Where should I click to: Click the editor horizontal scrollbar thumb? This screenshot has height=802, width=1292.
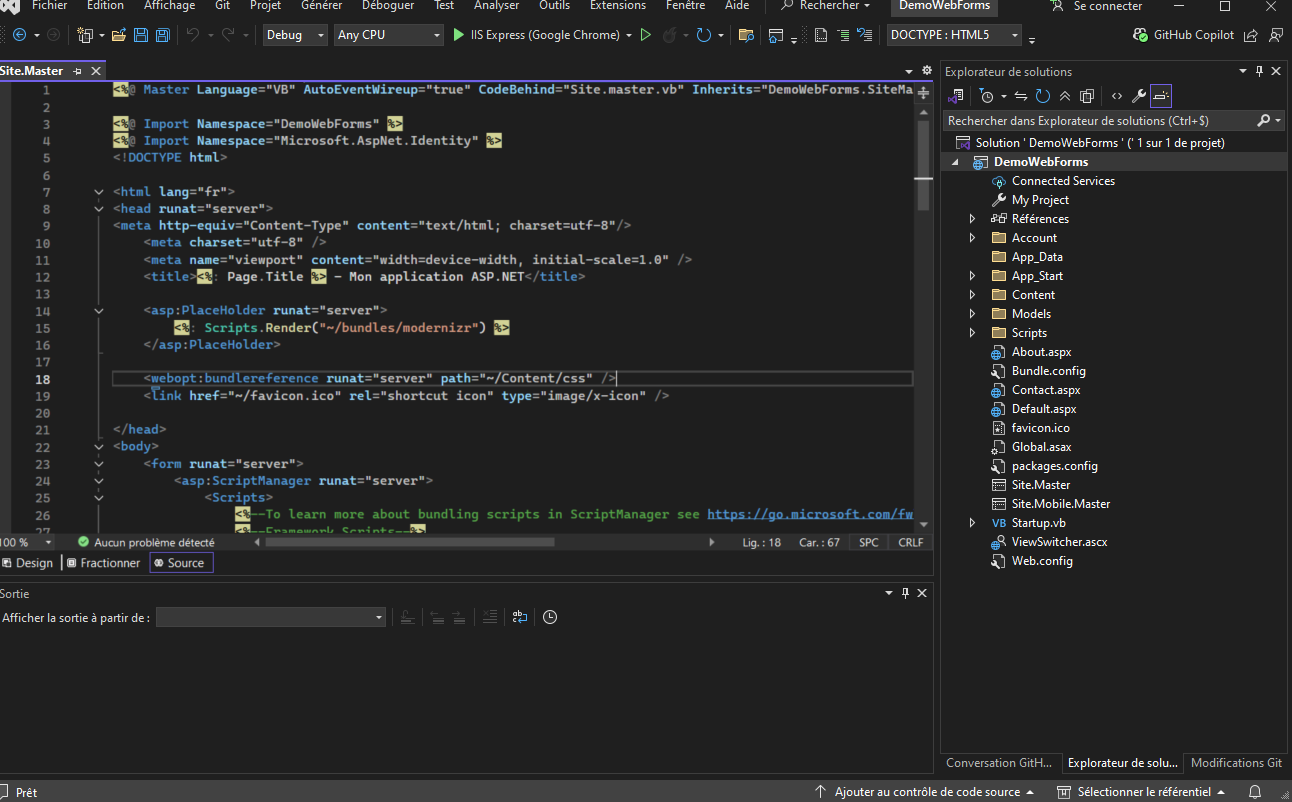(x=410, y=542)
